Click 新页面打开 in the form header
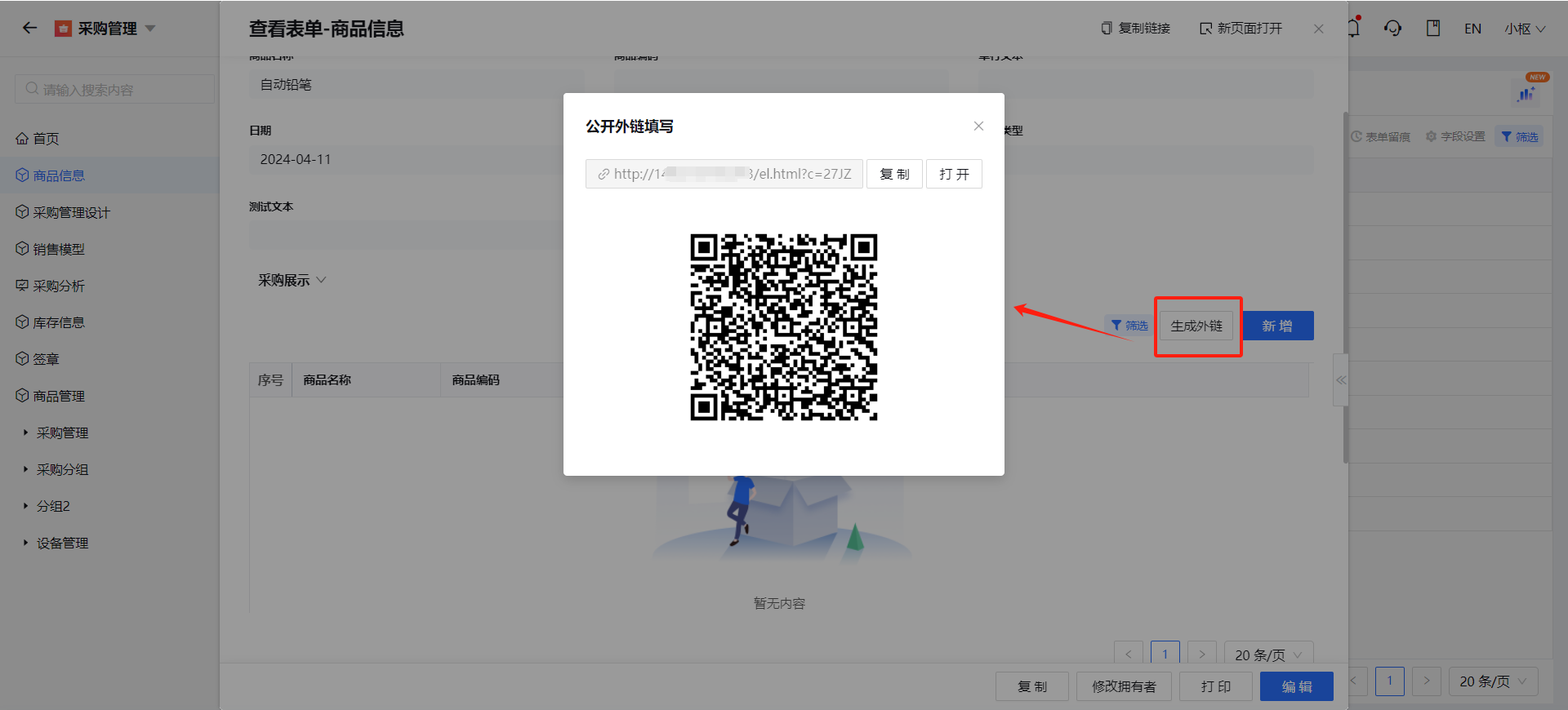Viewport: 1568px width, 710px height. point(1241,29)
